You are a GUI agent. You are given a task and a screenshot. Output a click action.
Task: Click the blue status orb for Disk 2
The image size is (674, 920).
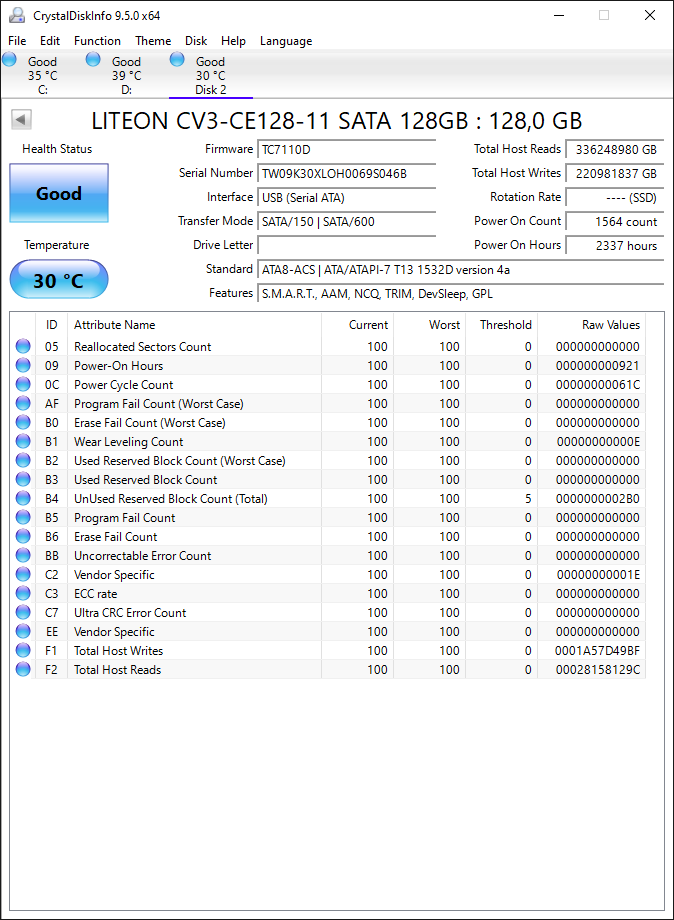(177, 59)
